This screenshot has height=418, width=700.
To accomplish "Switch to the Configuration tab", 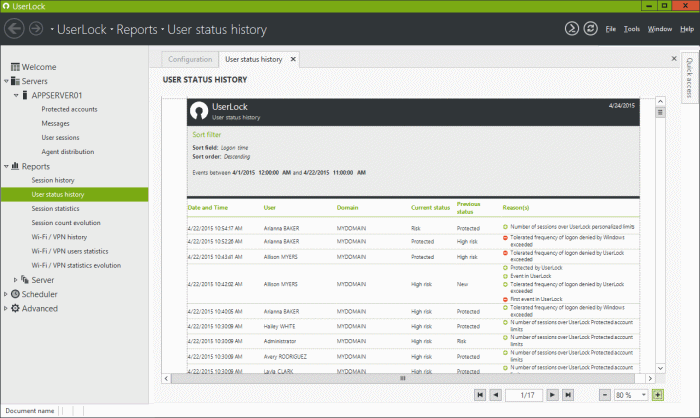I will coord(190,59).
